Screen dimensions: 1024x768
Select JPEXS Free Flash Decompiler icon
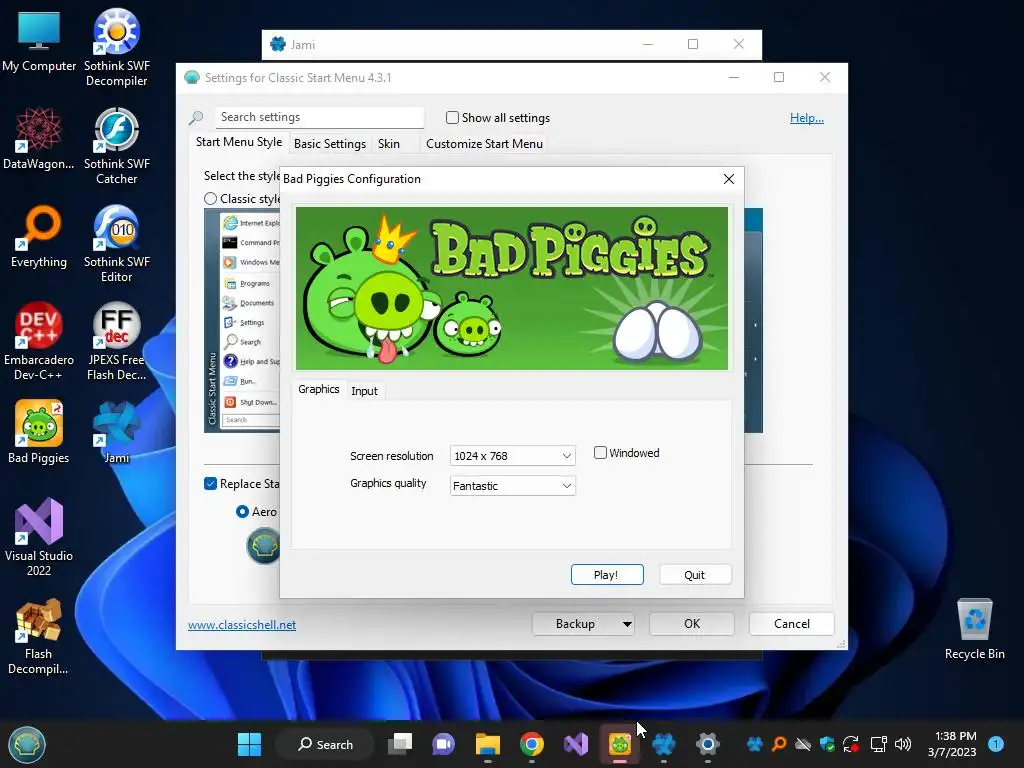pyautogui.click(x=116, y=341)
